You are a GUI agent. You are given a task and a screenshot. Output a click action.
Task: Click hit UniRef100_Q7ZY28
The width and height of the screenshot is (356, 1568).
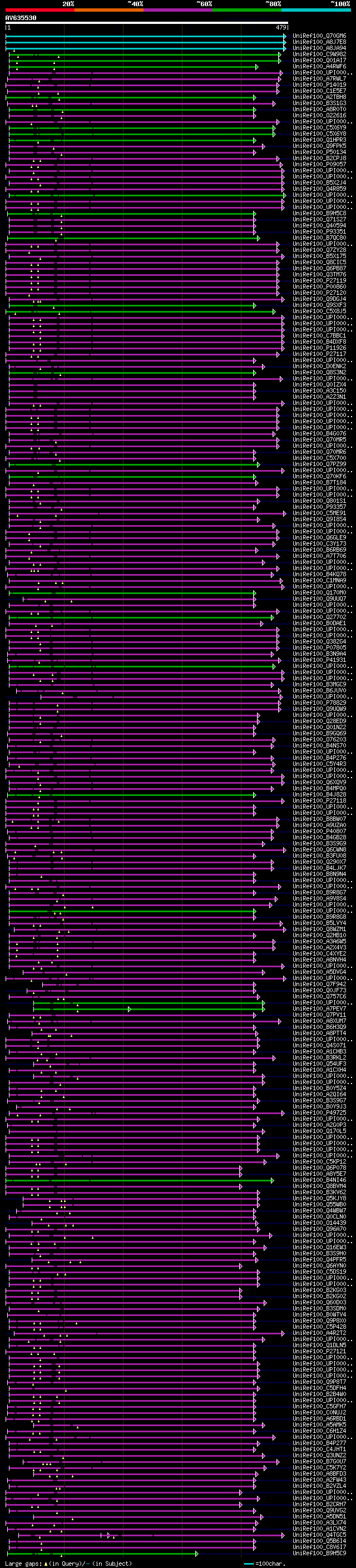pos(319,250)
